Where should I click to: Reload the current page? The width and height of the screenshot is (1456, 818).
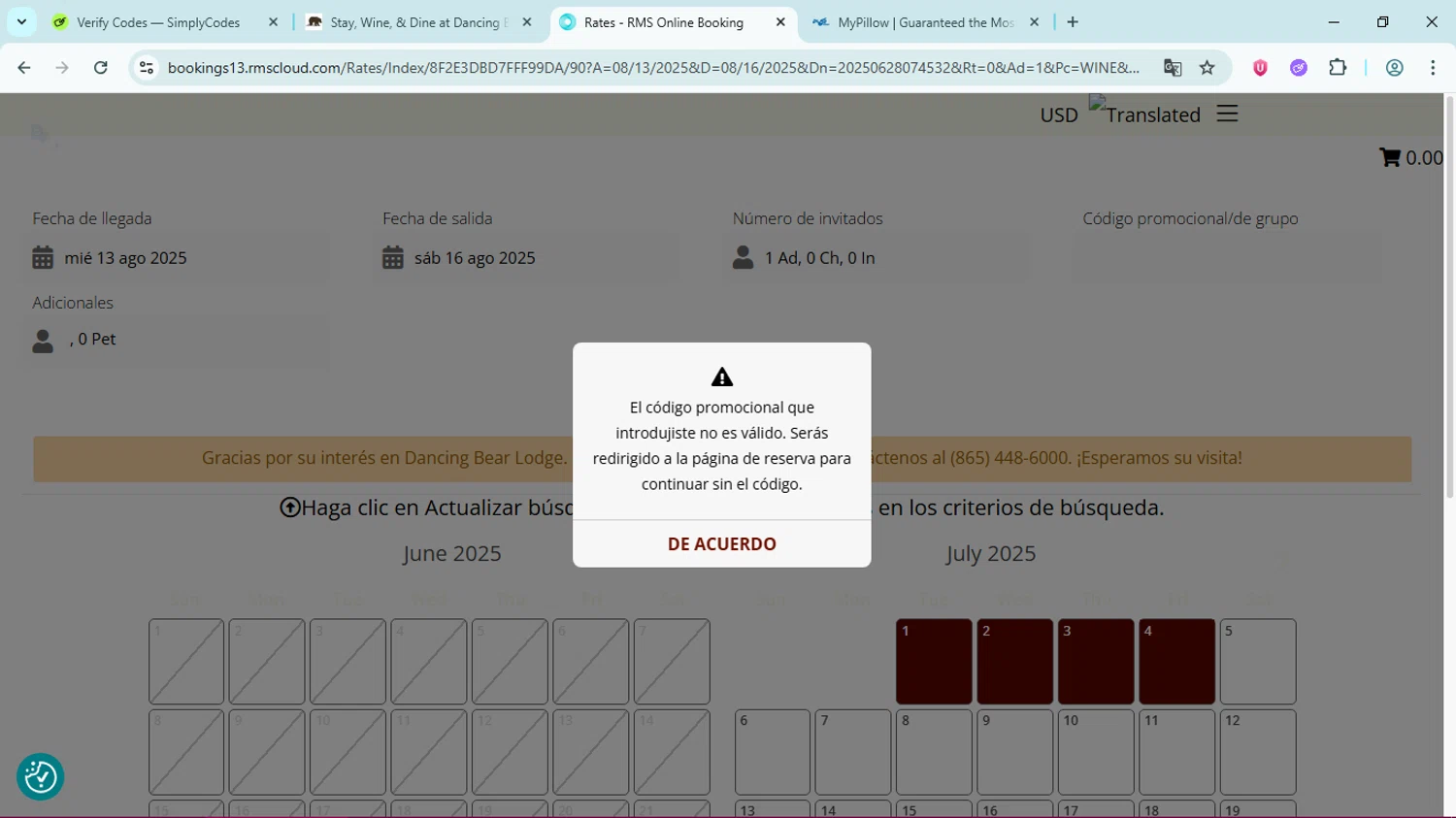tap(101, 68)
